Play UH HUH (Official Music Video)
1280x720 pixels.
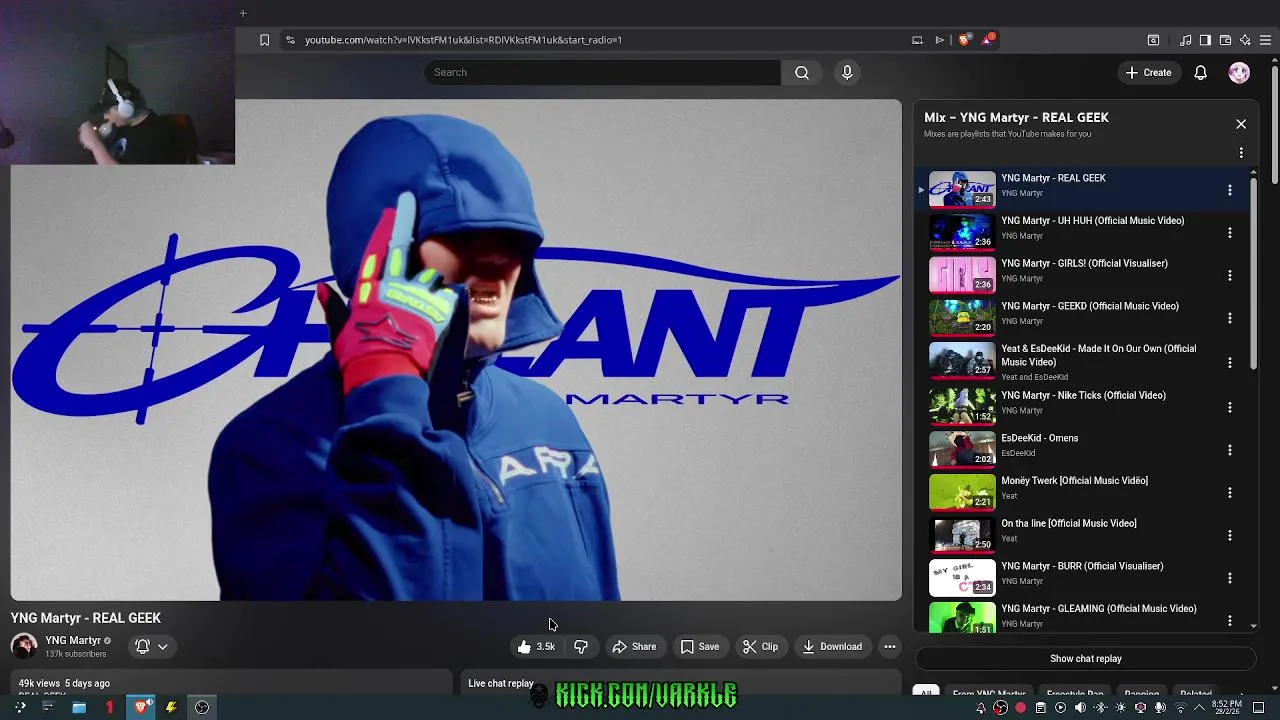click(x=1092, y=220)
